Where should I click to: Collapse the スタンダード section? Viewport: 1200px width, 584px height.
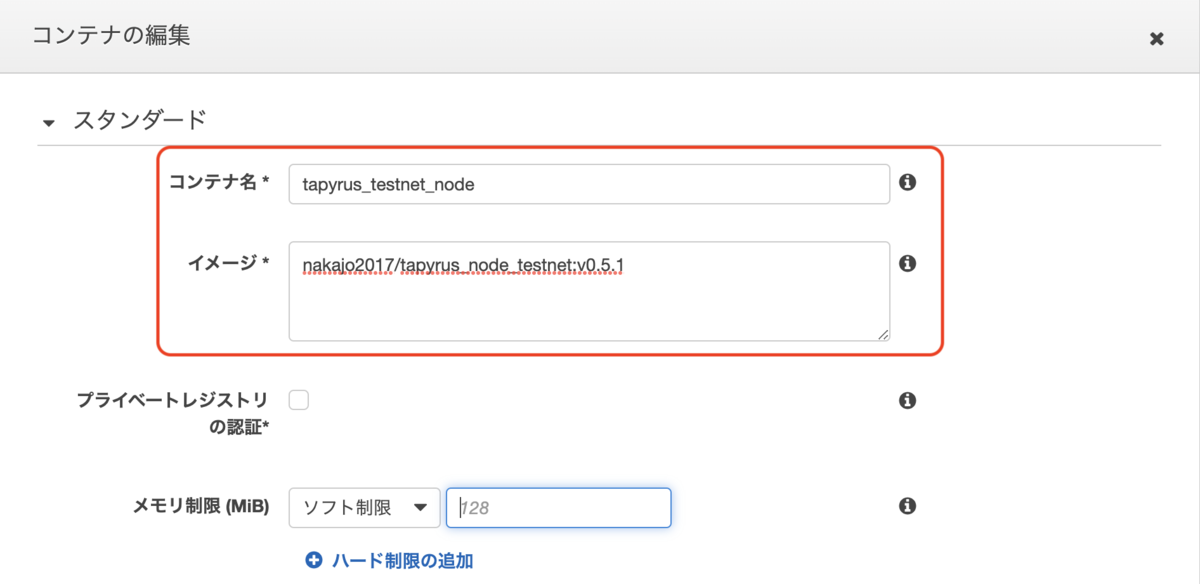point(48,123)
